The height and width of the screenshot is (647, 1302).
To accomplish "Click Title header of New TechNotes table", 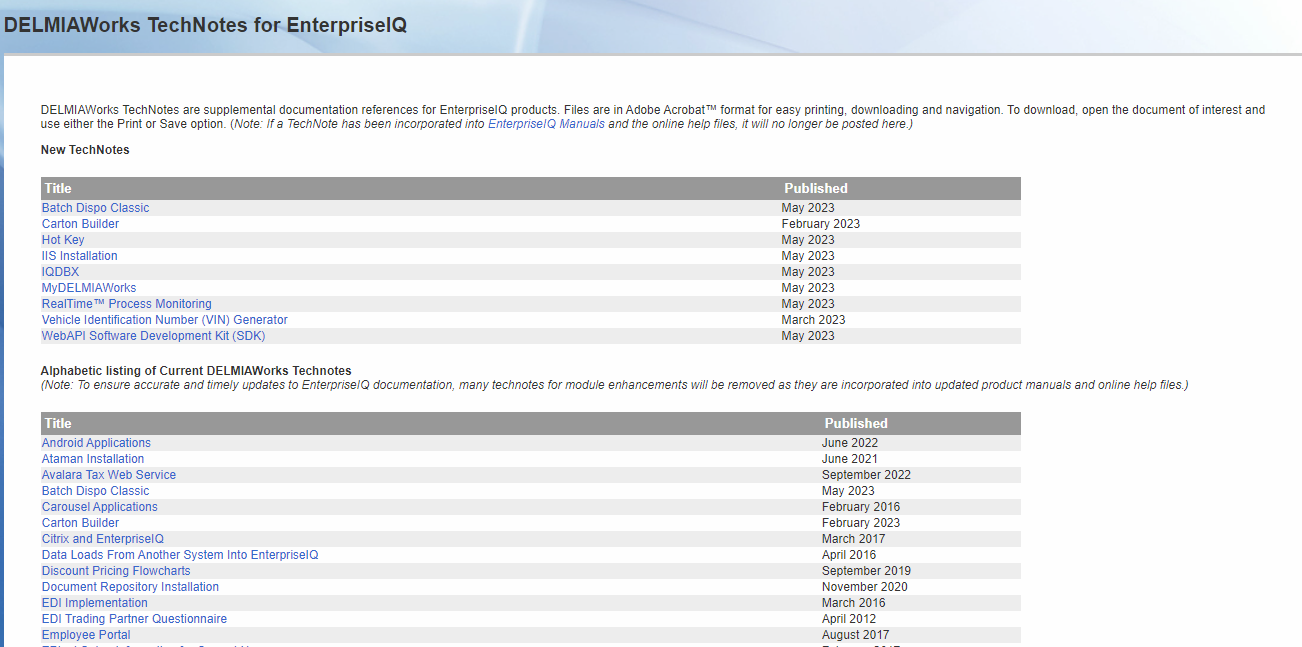I will 58,188.
